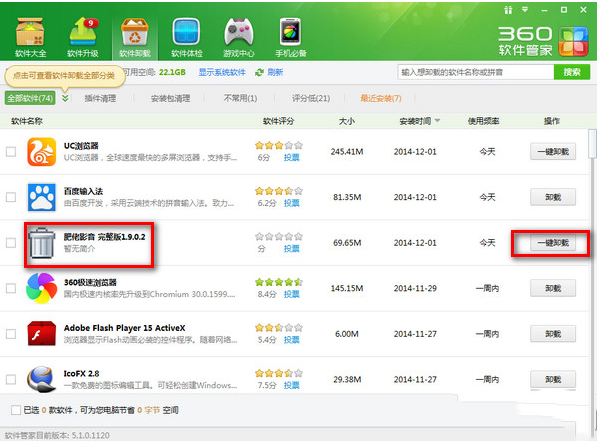The height and width of the screenshot is (441, 597).
Task: Tick the 已选 select-all checkbox at bottom
Action: [x=16, y=410]
